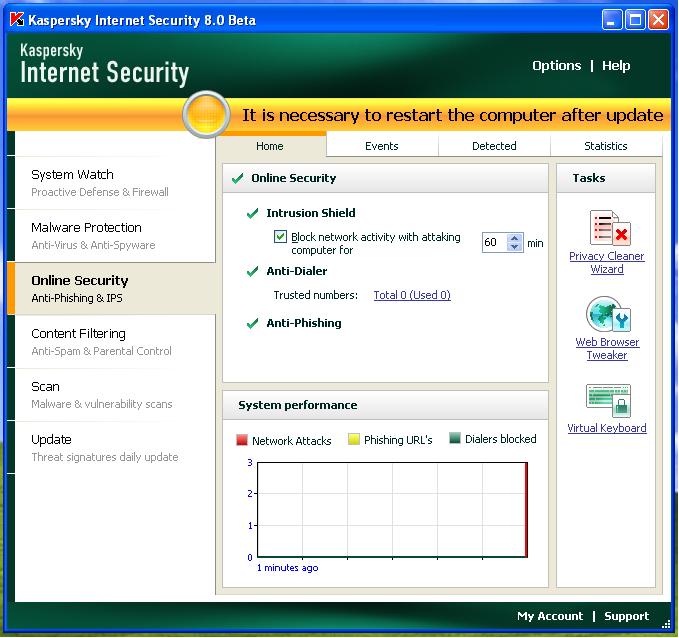The height and width of the screenshot is (638, 679).
Task: Switch to the Statistics tab
Action: click(606, 146)
